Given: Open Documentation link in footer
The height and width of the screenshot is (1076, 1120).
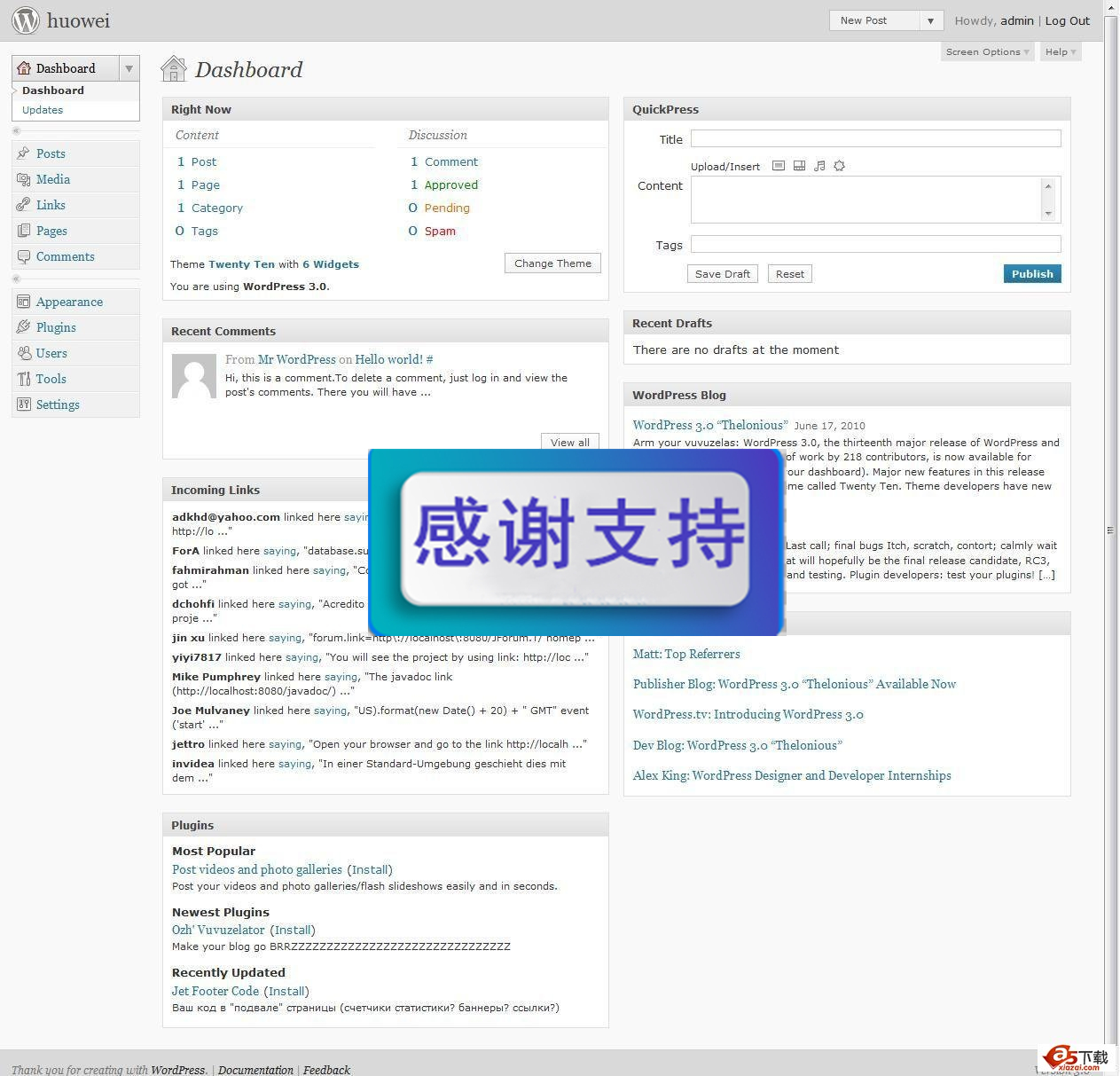Looking at the screenshot, I should pos(255,1070).
